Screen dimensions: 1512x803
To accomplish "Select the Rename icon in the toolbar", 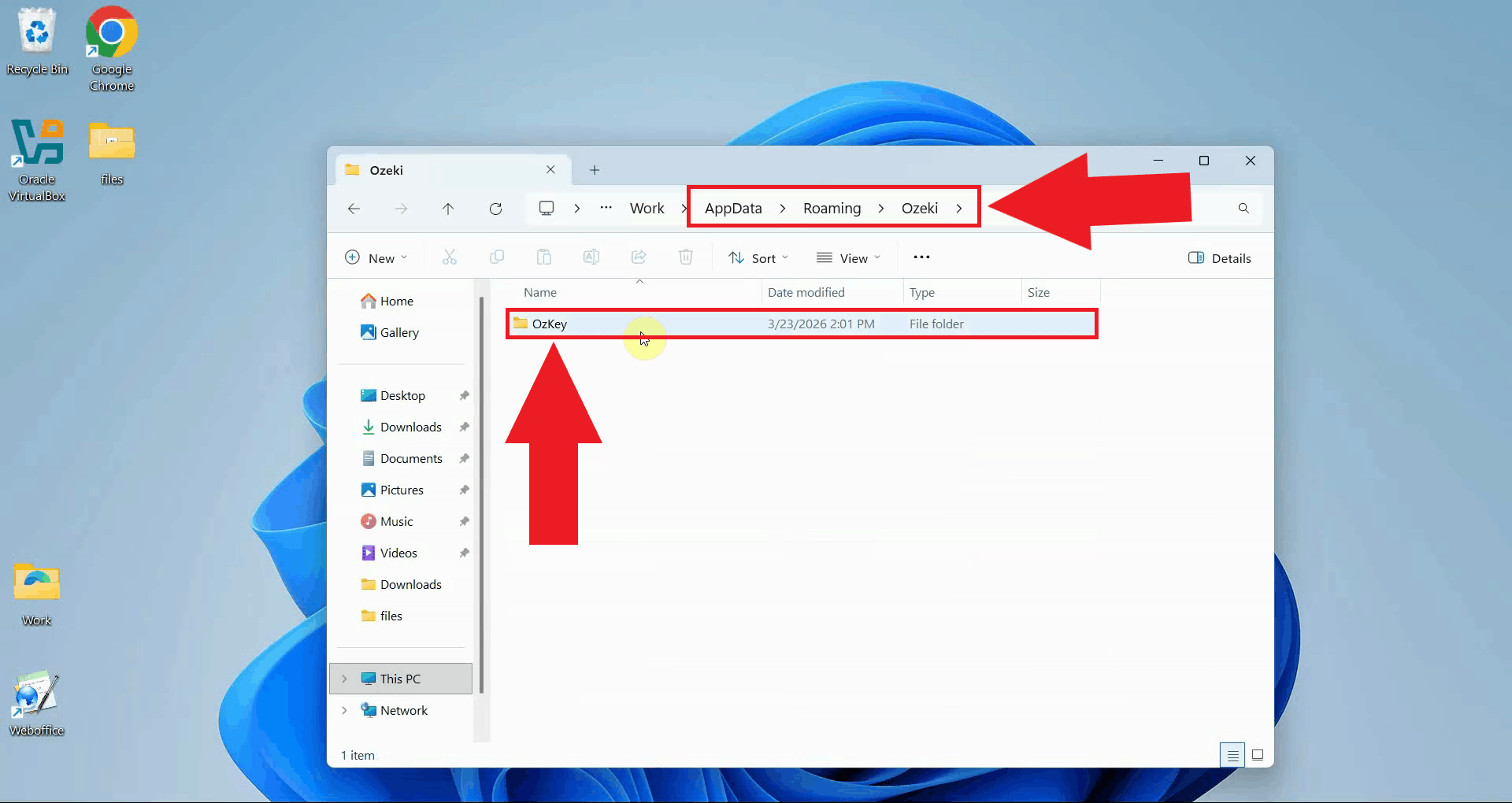I will pyautogui.click(x=591, y=257).
